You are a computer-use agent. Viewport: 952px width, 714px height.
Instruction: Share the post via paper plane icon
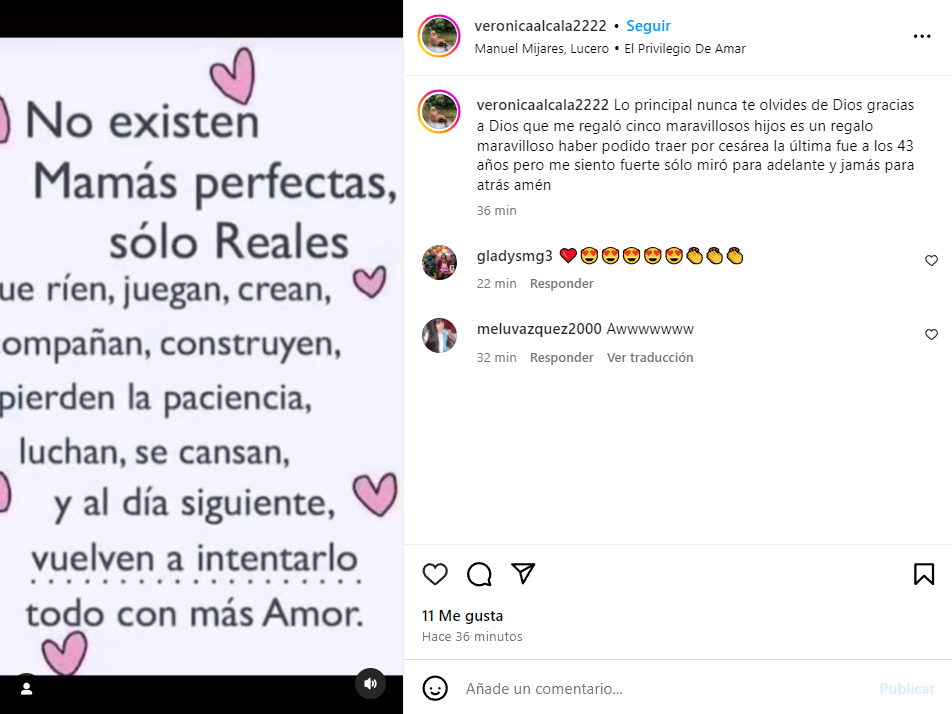523,573
